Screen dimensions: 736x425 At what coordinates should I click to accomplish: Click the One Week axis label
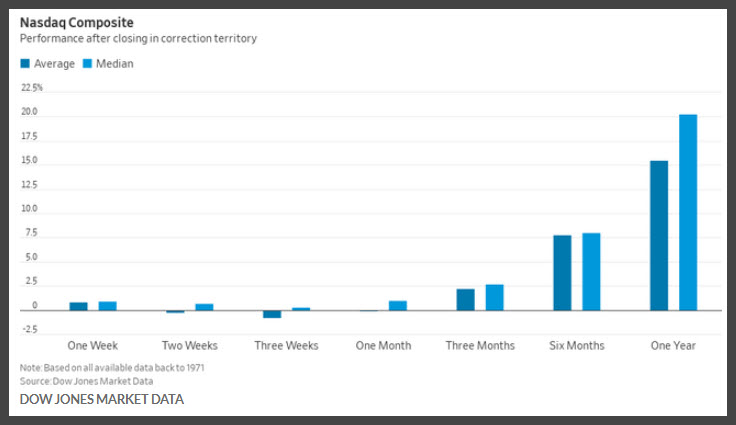pyautogui.click(x=92, y=346)
